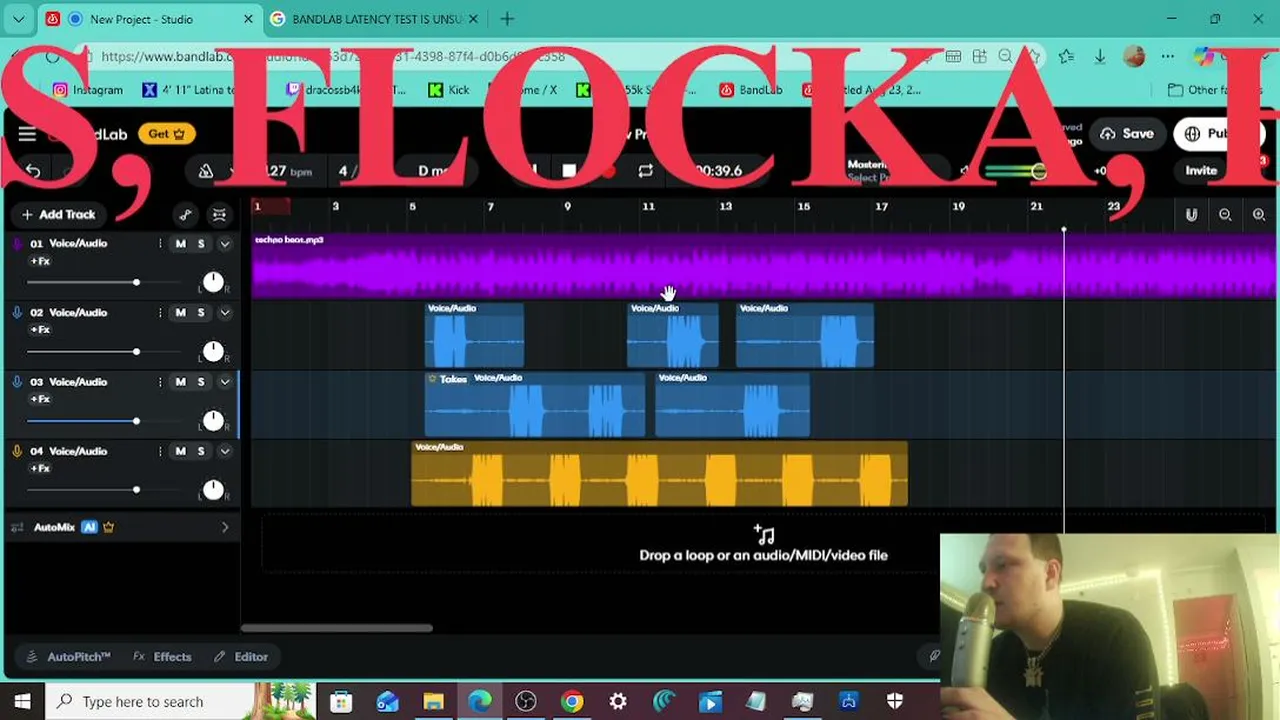The image size is (1280, 720).
Task: Mute track 04 Voice/Audio
Action: click(x=181, y=451)
